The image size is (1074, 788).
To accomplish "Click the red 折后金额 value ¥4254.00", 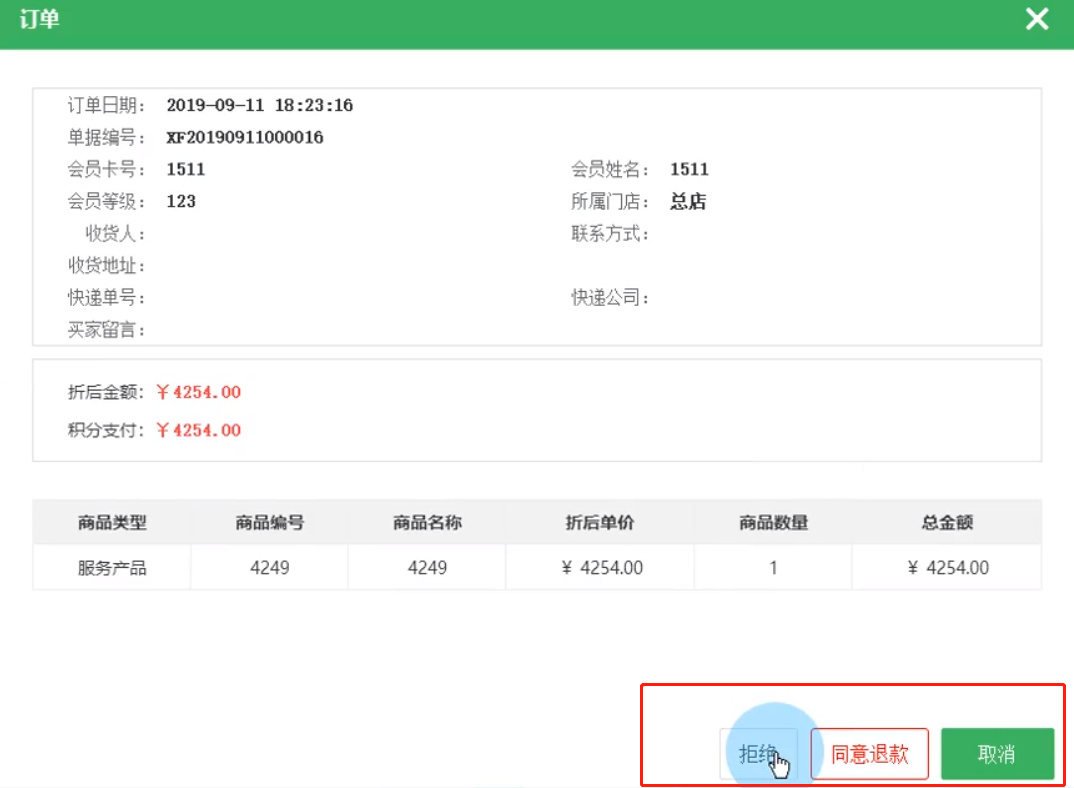I will tap(198, 392).
